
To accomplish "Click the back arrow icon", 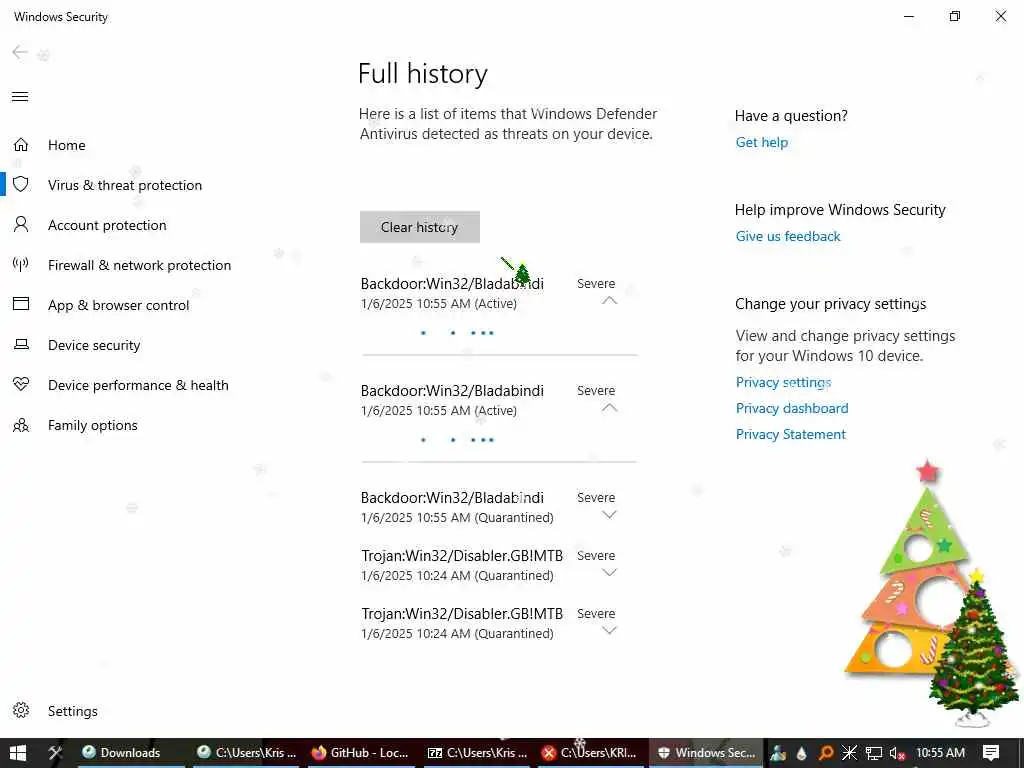I will pyautogui.click(x=20, y=52).
